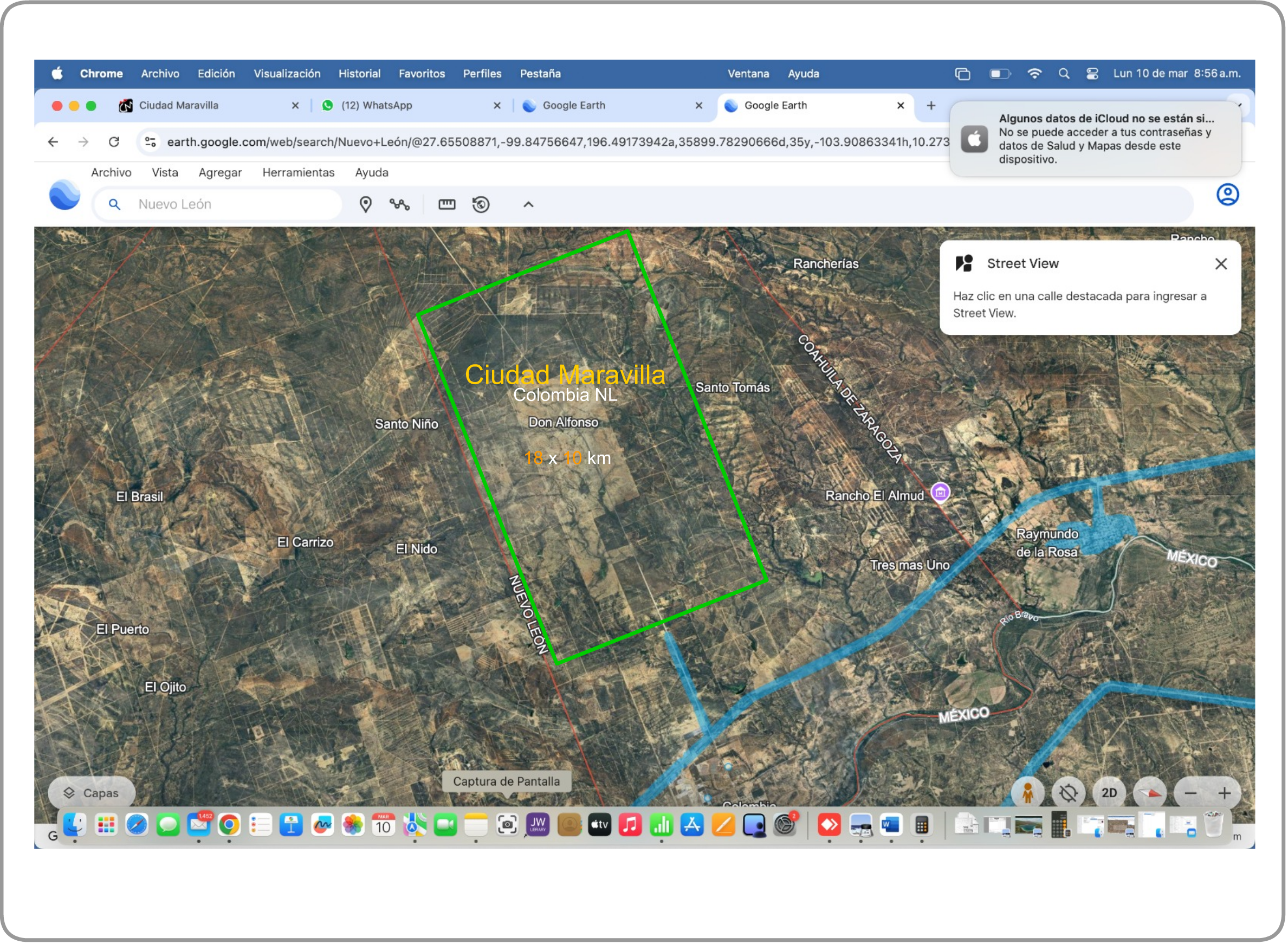Click the compass north indicator
The image size is (1288, 944).
click(1150, 793)
